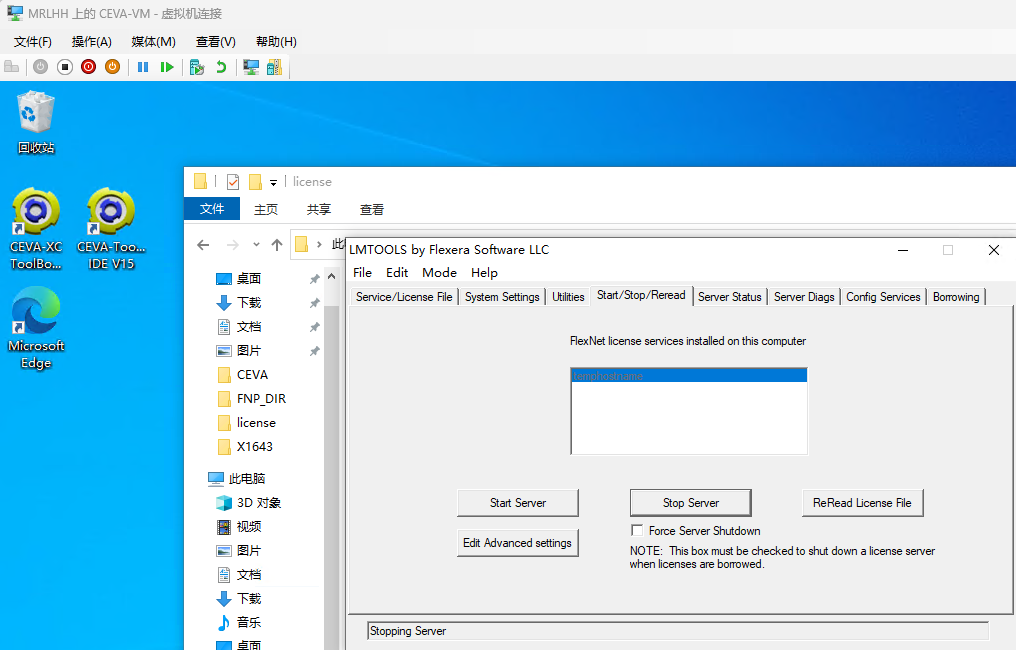The image size is (1016, 650).
Task: Open the recent locations dropdown in Explorer
Action: (x=257, y=245)
